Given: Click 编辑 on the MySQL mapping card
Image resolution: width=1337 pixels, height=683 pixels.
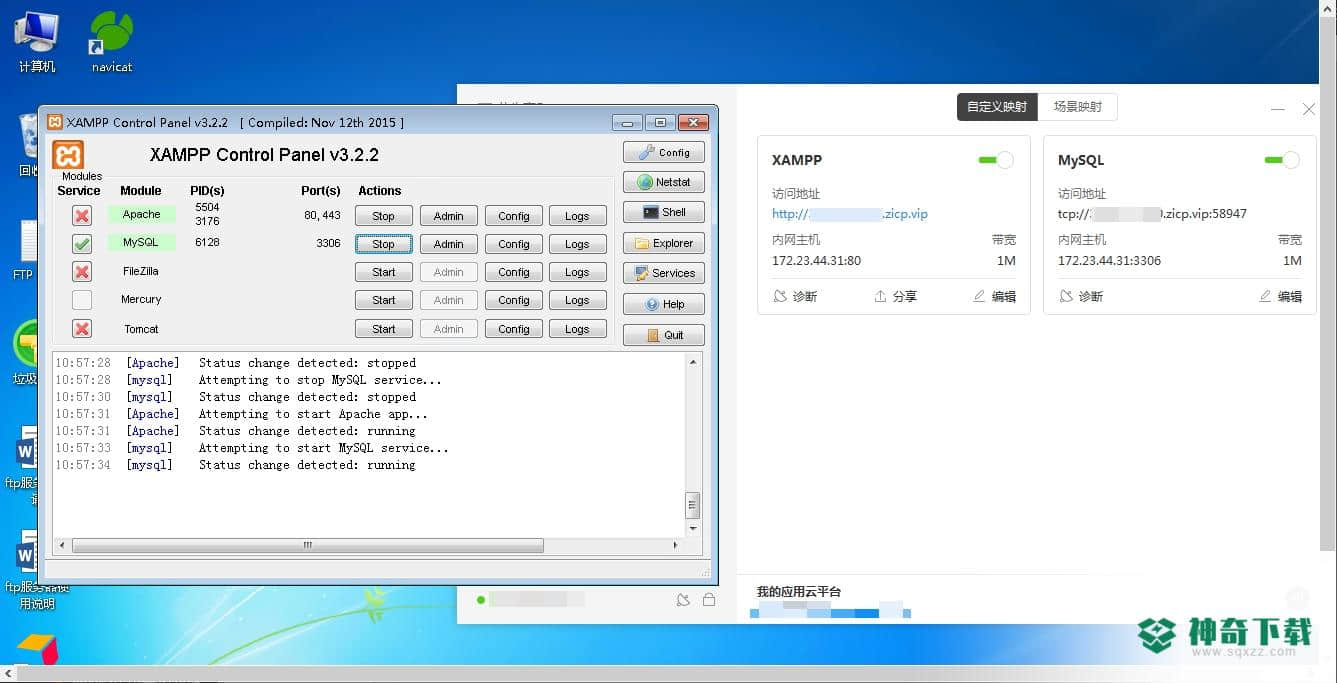Looking at the screenshot, I should point(1280,296).
